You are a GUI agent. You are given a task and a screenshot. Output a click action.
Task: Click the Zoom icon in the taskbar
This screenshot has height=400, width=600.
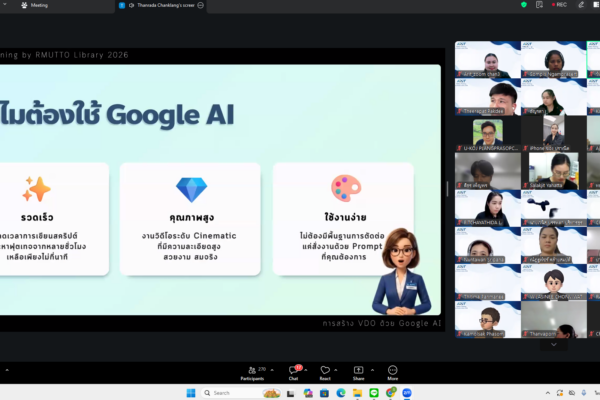tap(407, 393)
